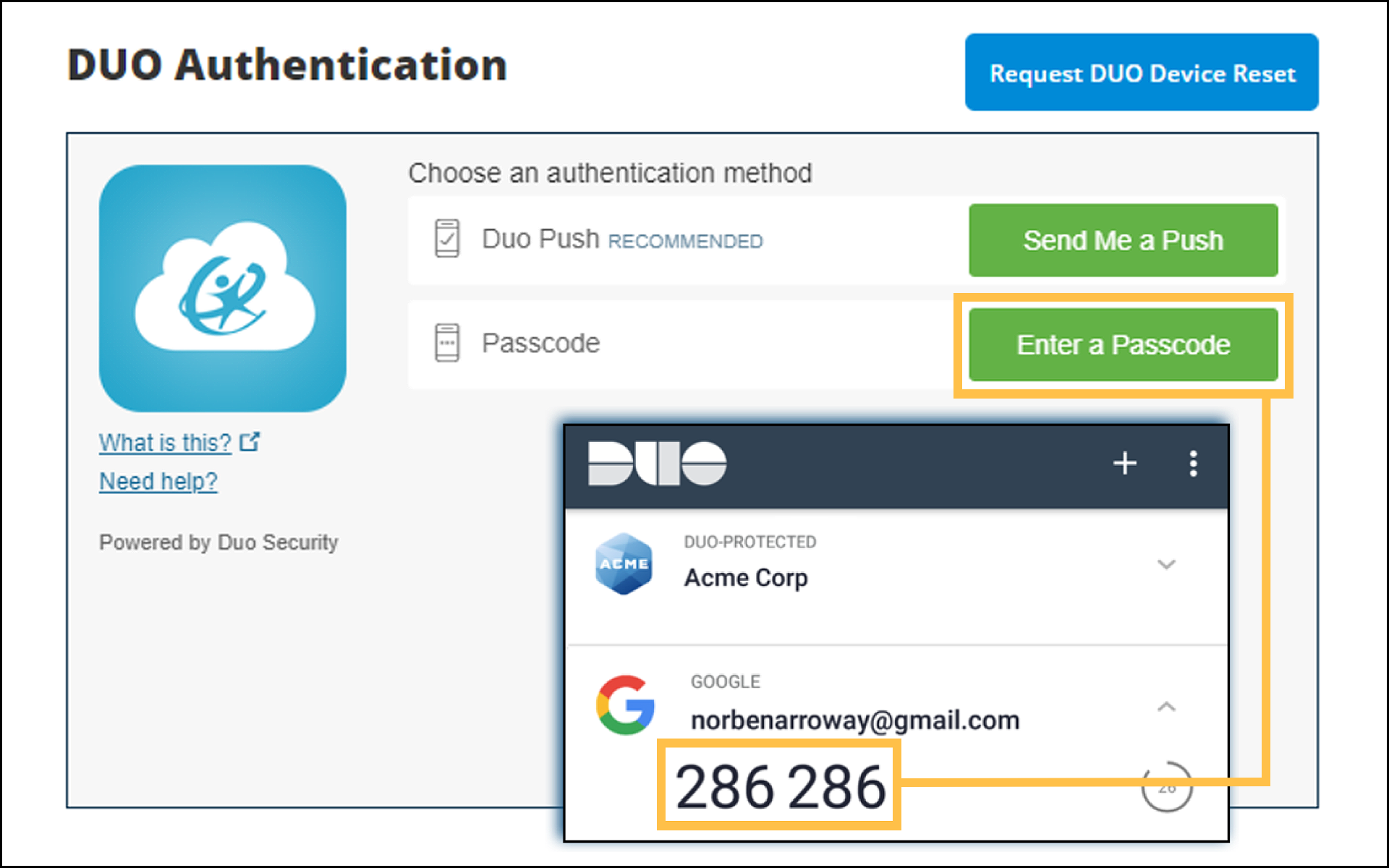Click the external link icon beside What is this

pos(250,442)
